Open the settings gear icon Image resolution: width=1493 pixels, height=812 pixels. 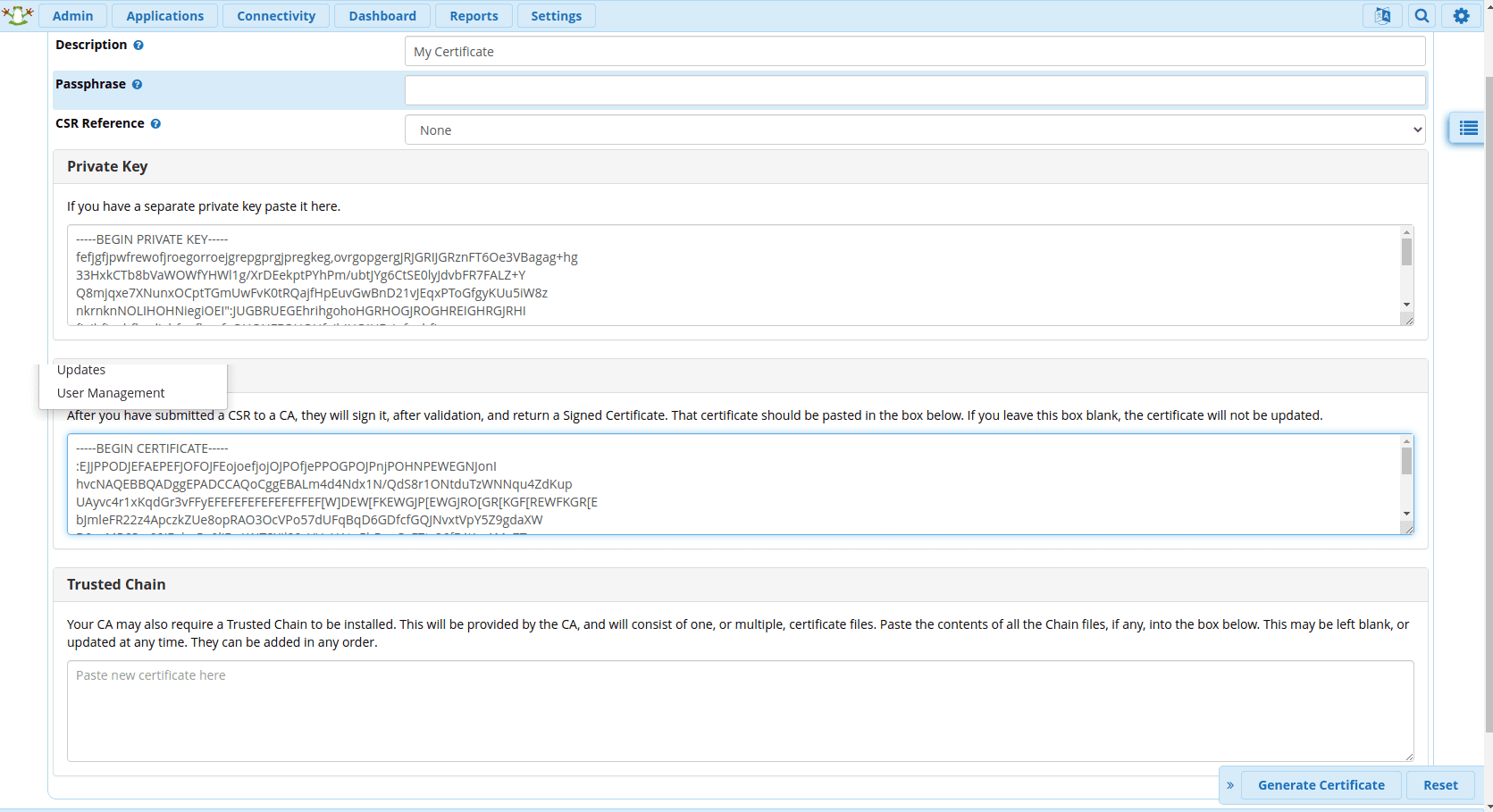(1461, 16)
